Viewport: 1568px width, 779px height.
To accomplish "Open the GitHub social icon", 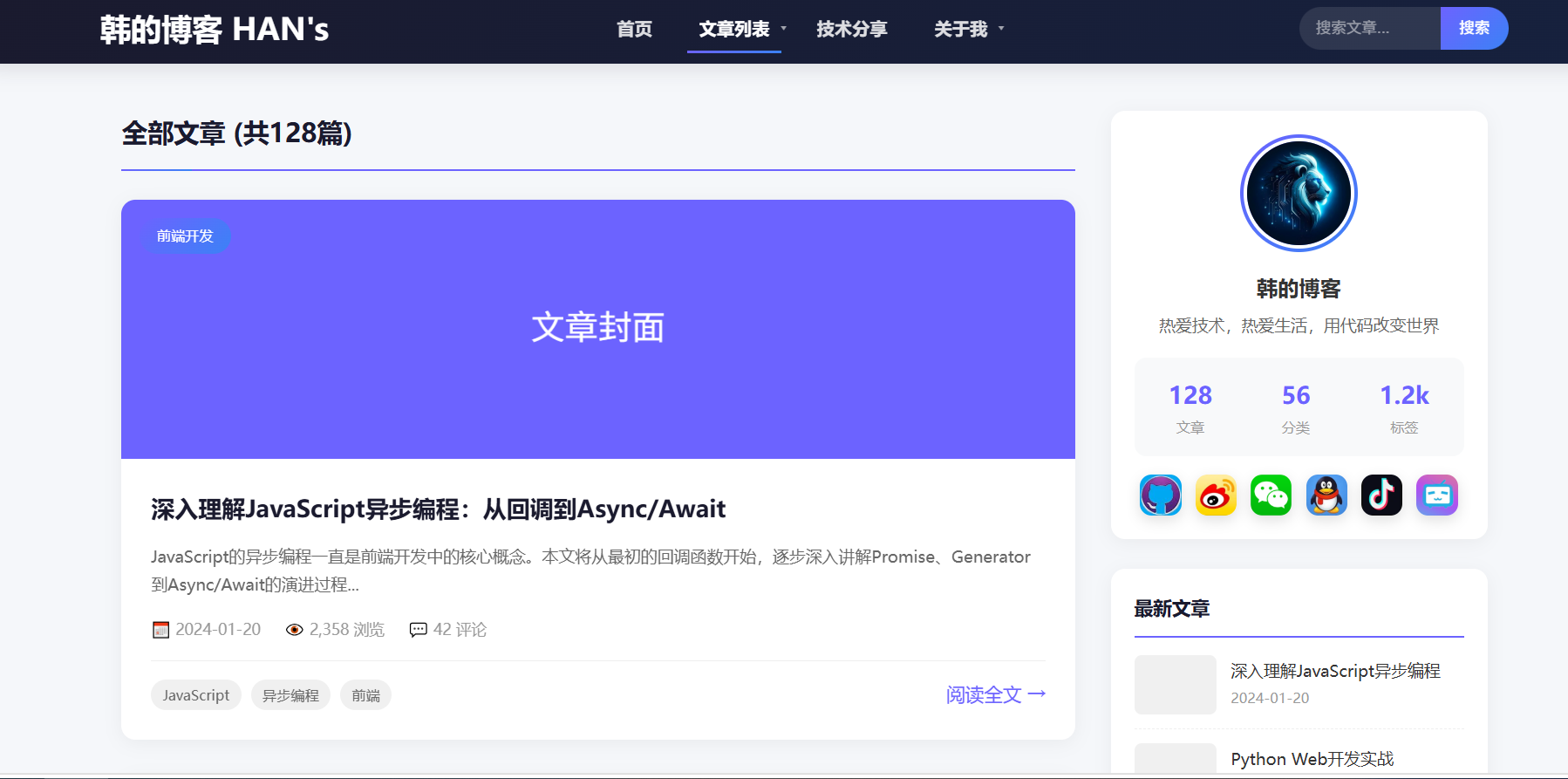I will (1161, 495).
